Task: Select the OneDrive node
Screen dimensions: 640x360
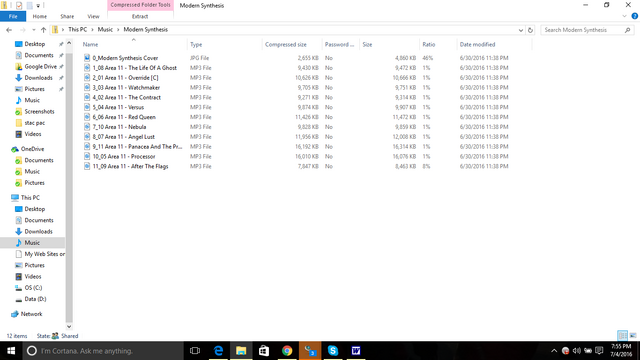Action: pyautogui.click(x=32, y=149)
